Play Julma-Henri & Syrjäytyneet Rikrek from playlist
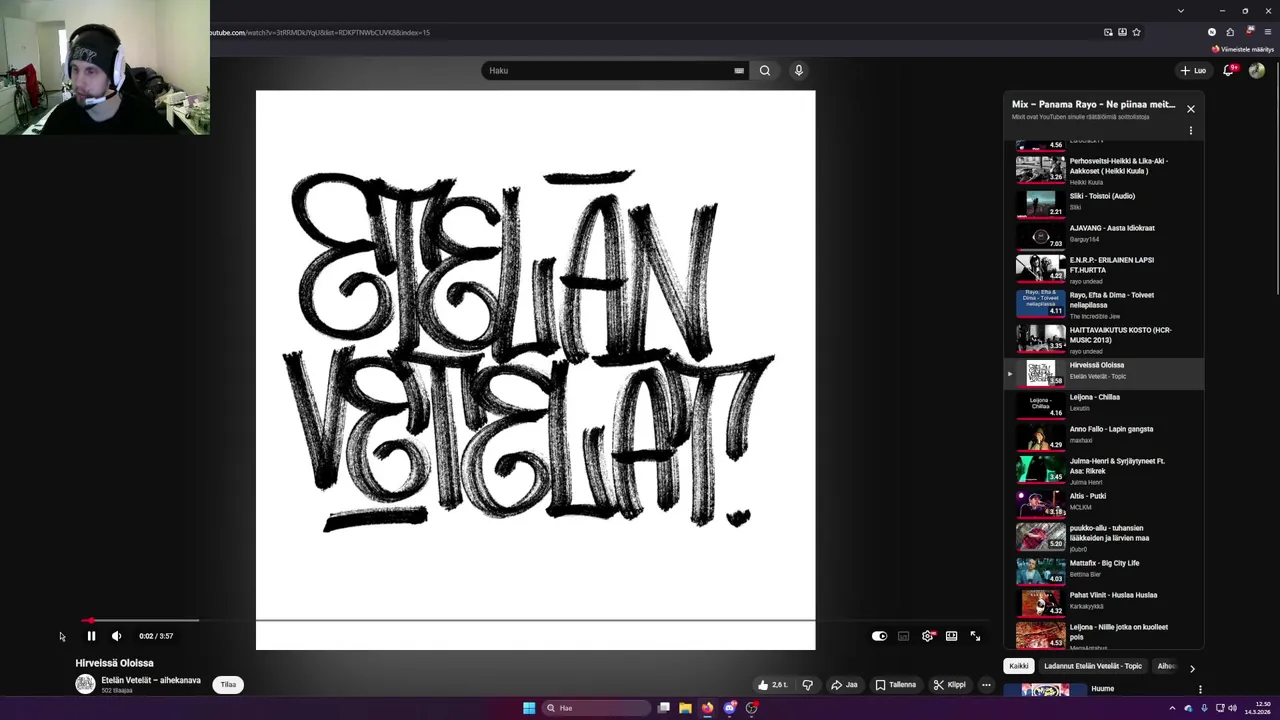Viewport: 1280px width, 720px height. point(1104,470)
